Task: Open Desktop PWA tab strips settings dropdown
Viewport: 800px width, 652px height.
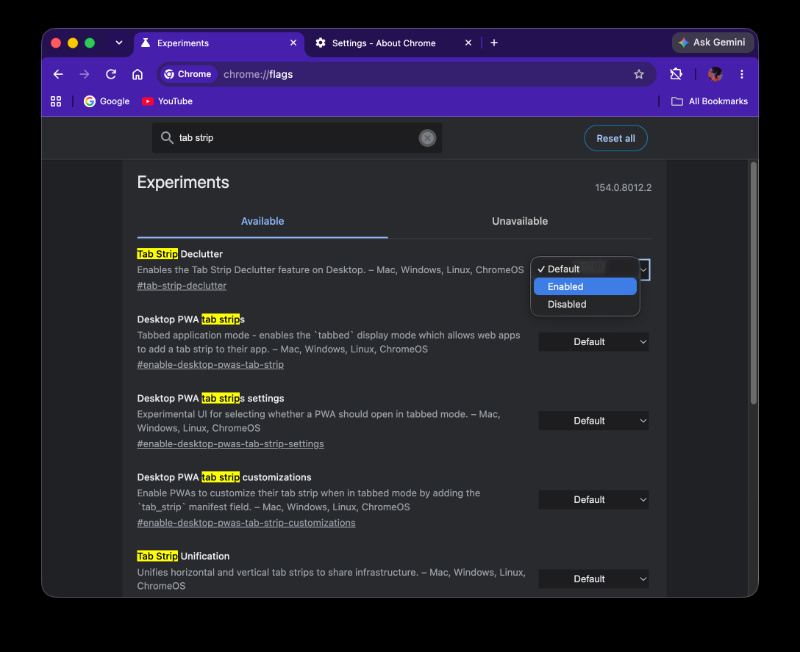Action: pos(594,421)
